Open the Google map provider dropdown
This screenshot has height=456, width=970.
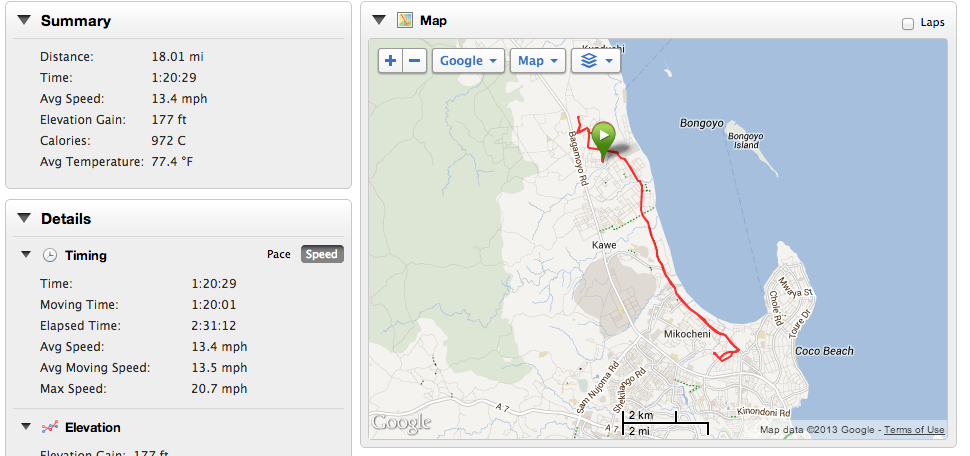(468, 61)
